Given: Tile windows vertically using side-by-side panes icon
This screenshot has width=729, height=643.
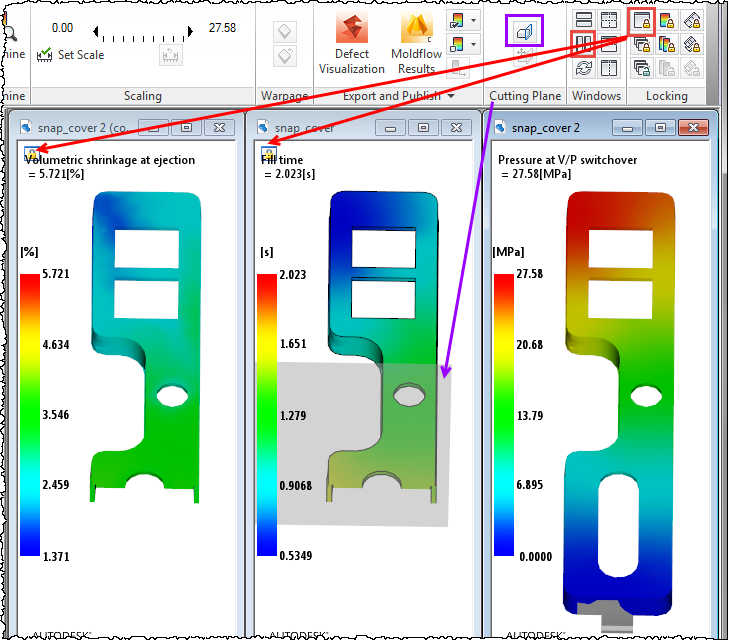Looking at the screenshot, I should (x=583, y=45).
